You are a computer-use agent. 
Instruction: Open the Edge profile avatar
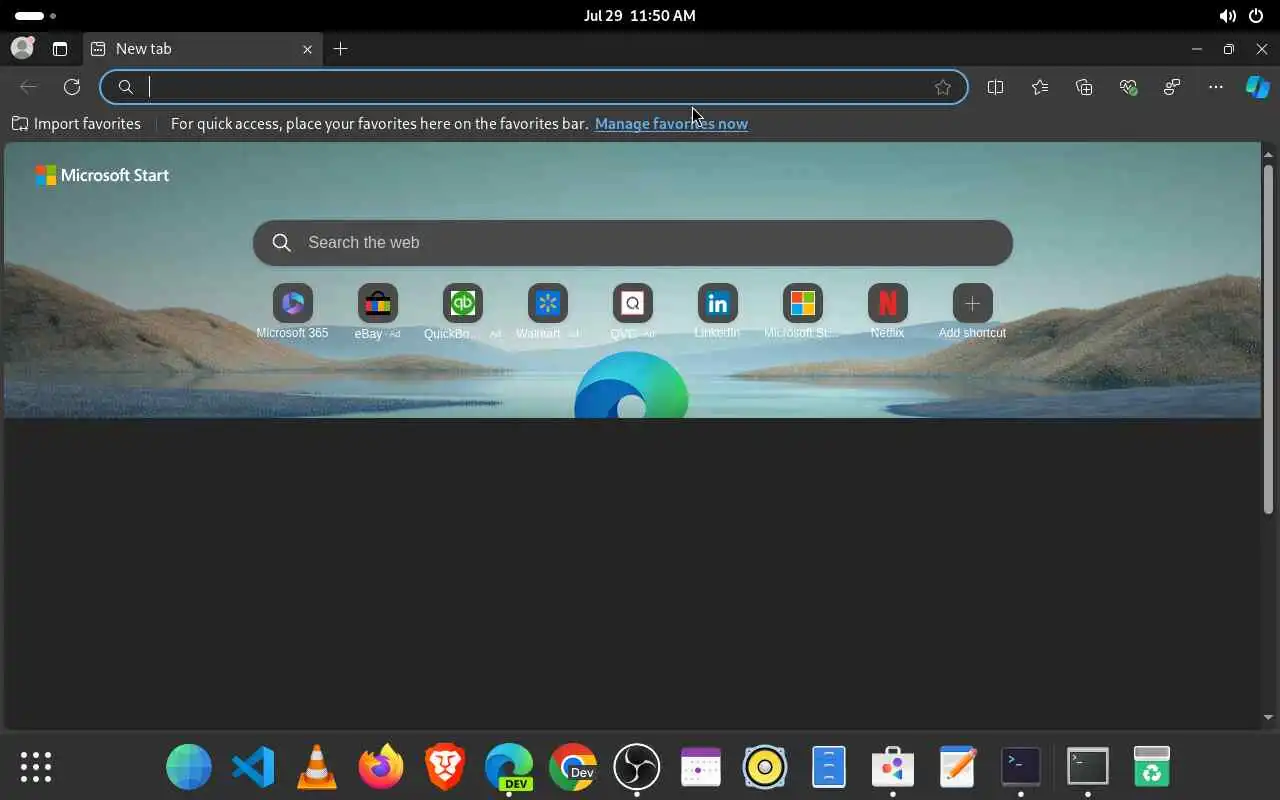point(22,48)
